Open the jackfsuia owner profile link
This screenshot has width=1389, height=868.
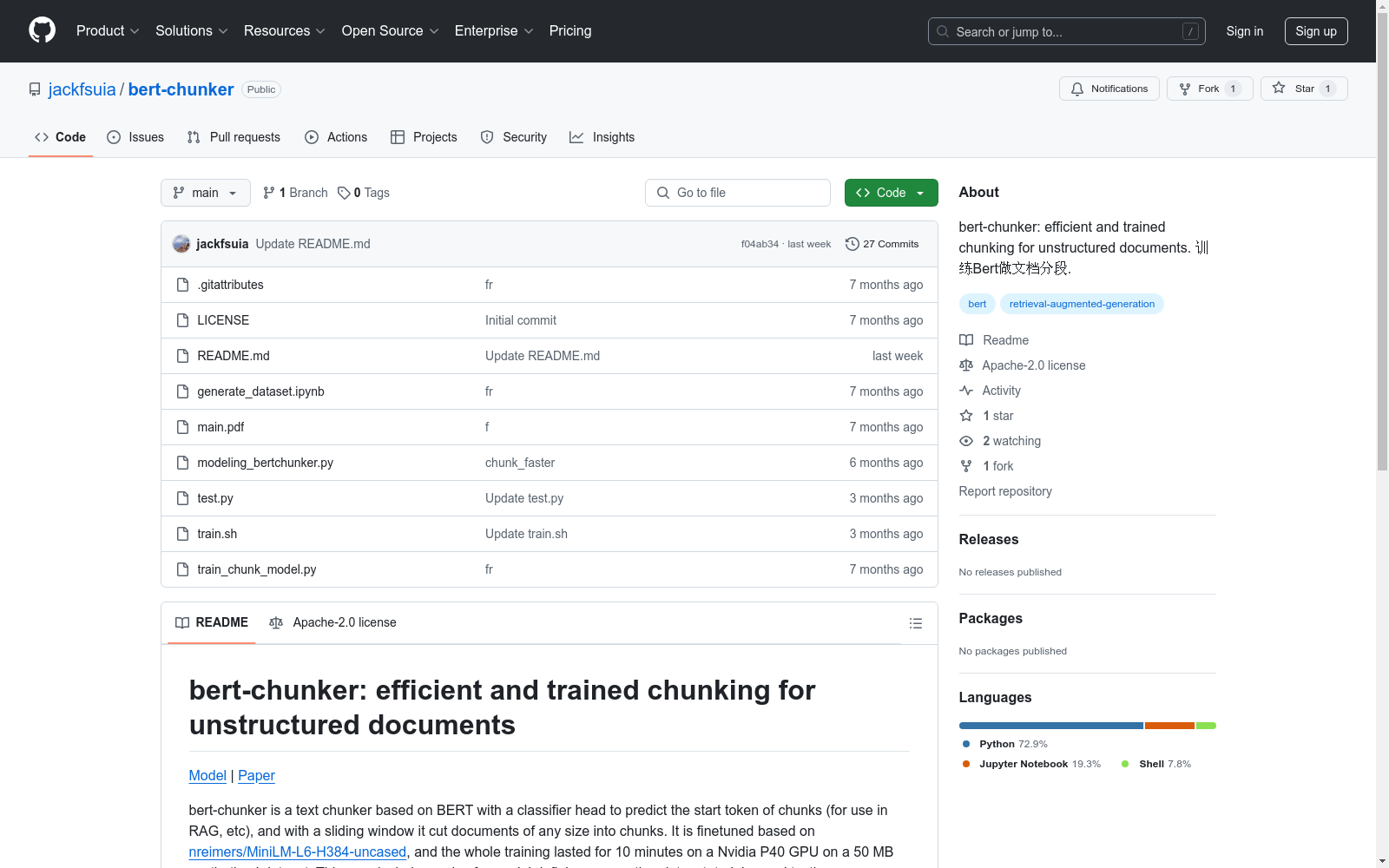pyautogui.click(x=82, y=89)
